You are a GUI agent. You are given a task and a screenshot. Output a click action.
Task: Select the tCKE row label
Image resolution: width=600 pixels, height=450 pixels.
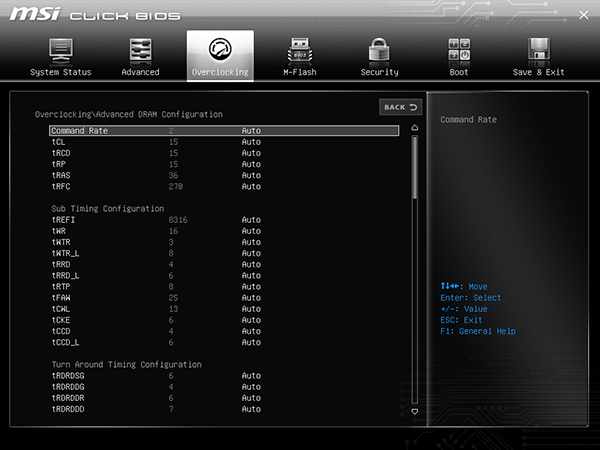[x=61, y=320]
